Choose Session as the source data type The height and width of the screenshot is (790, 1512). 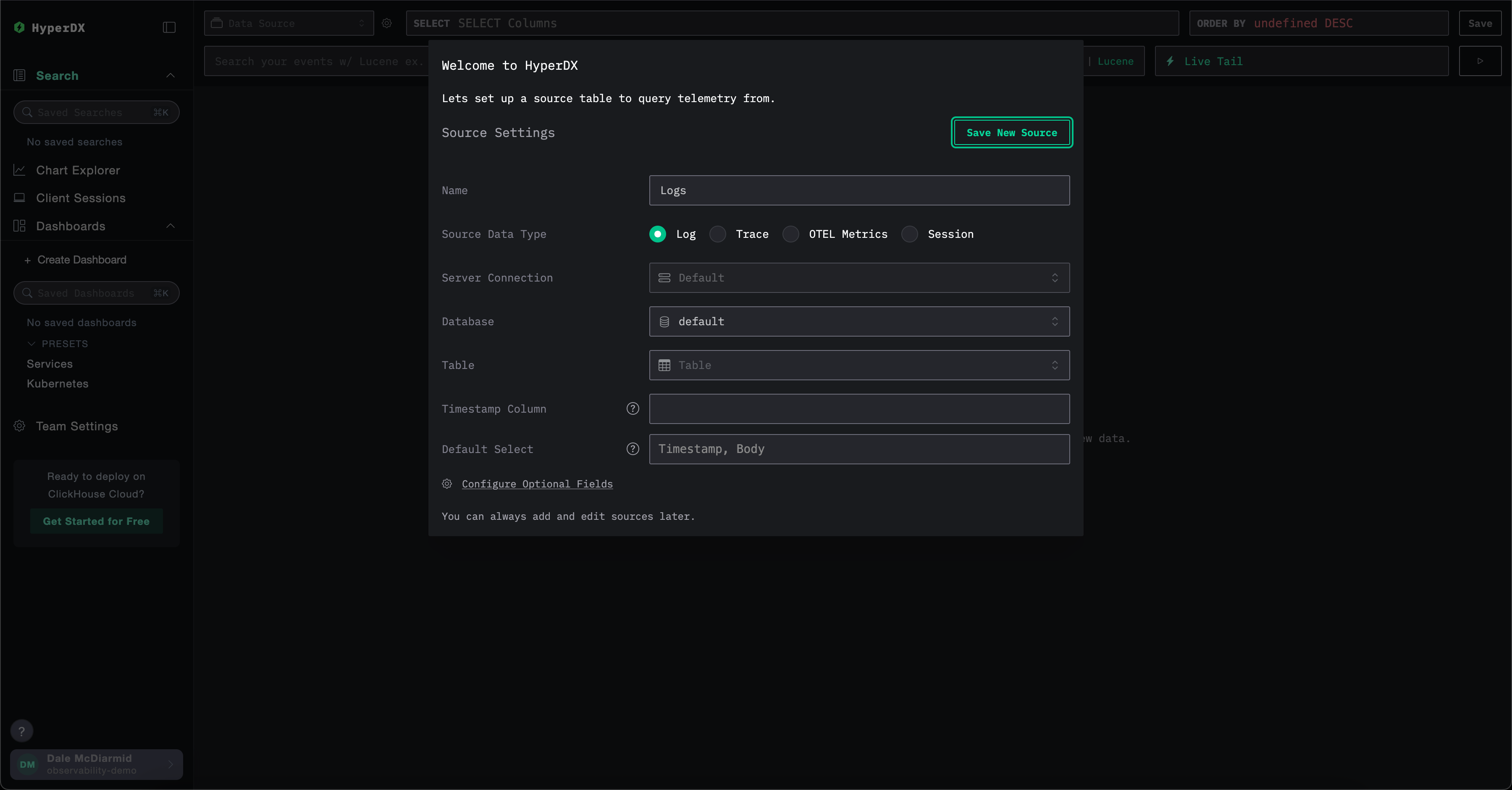[x=910, y=234]
